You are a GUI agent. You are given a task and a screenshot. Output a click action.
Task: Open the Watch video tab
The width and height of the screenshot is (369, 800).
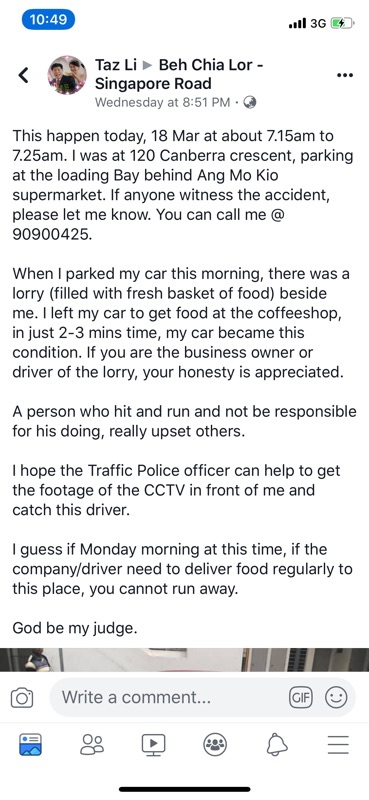154,744
